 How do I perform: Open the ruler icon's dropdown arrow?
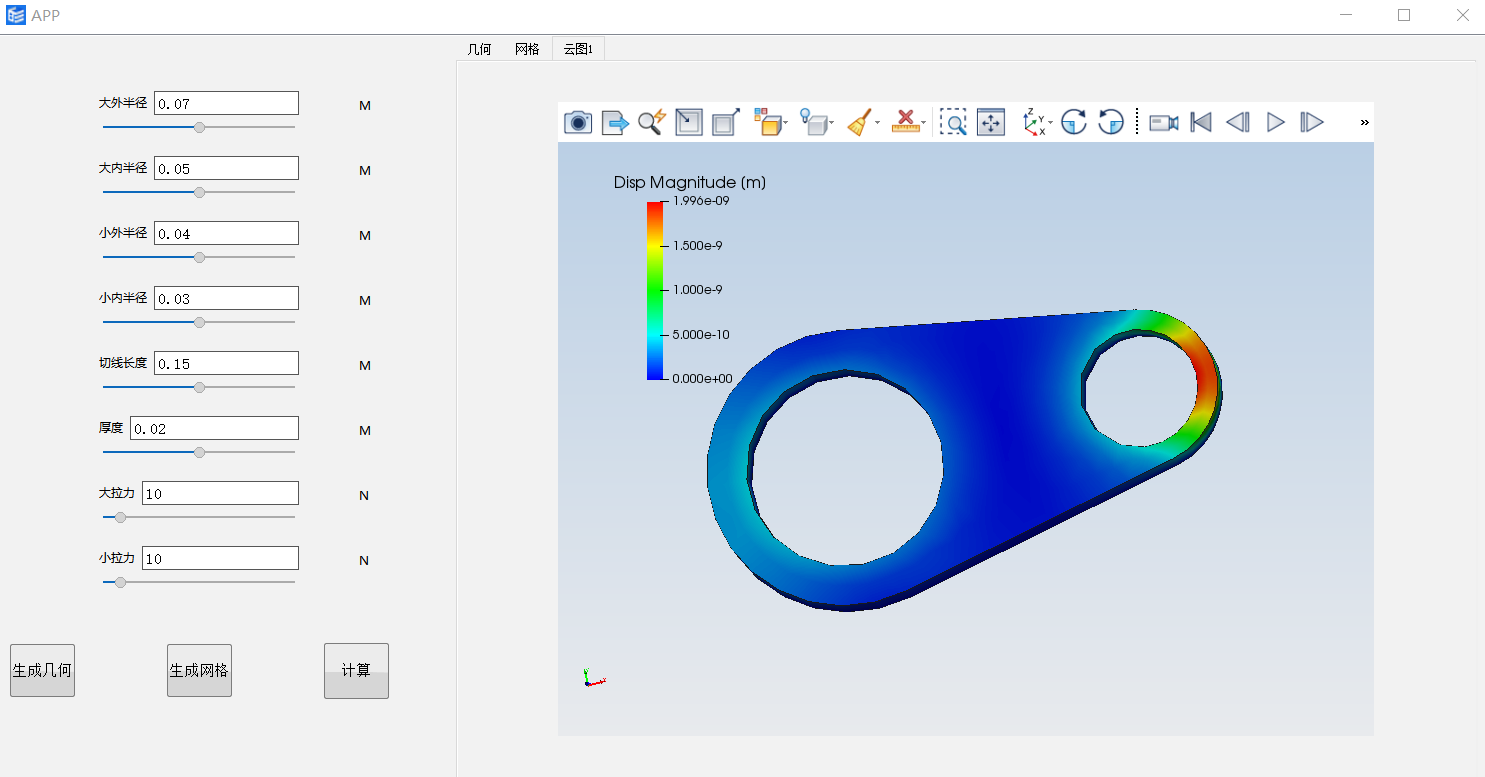pos(923,123)
